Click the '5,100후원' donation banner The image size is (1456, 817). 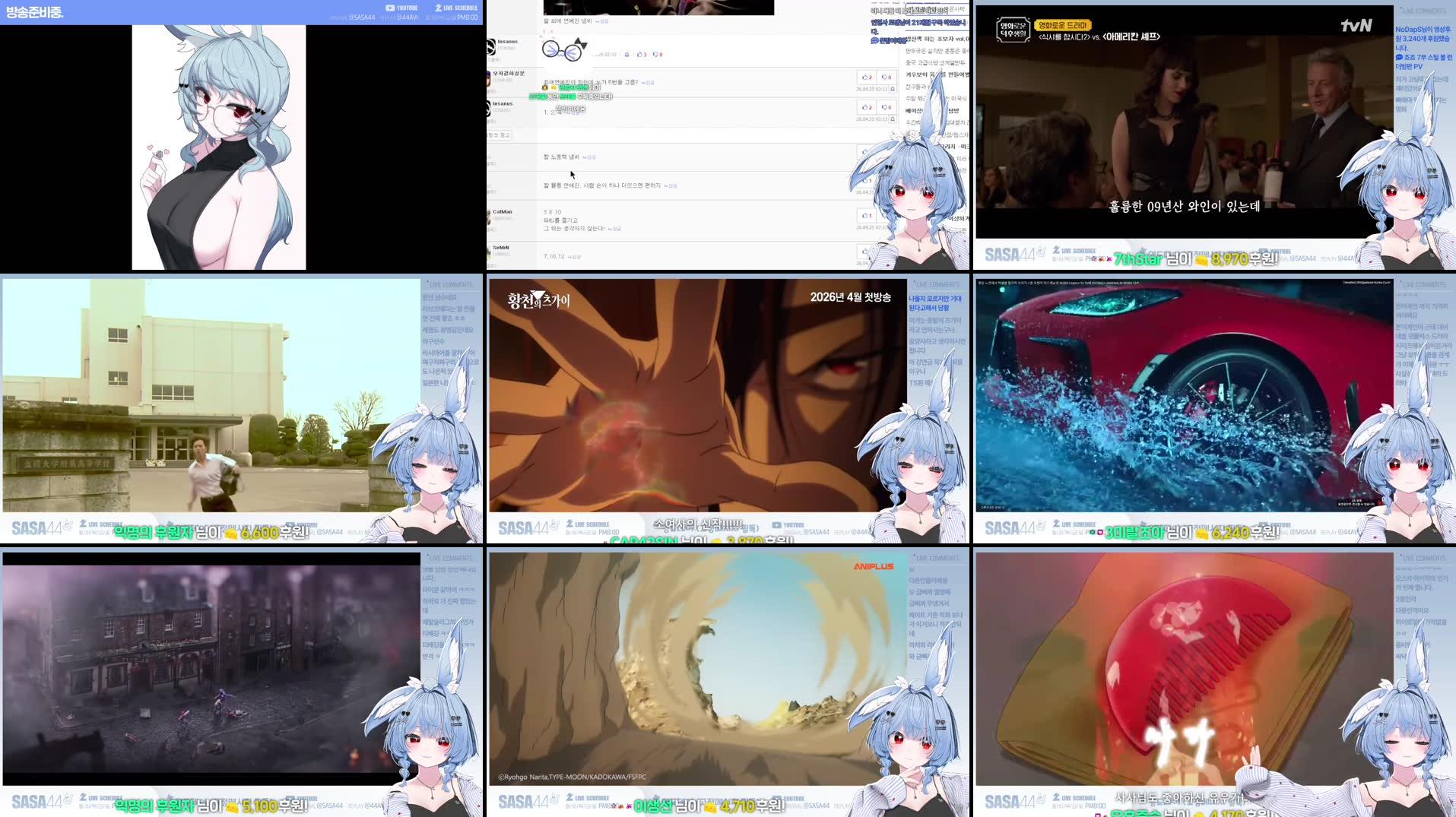coord(211,806)
